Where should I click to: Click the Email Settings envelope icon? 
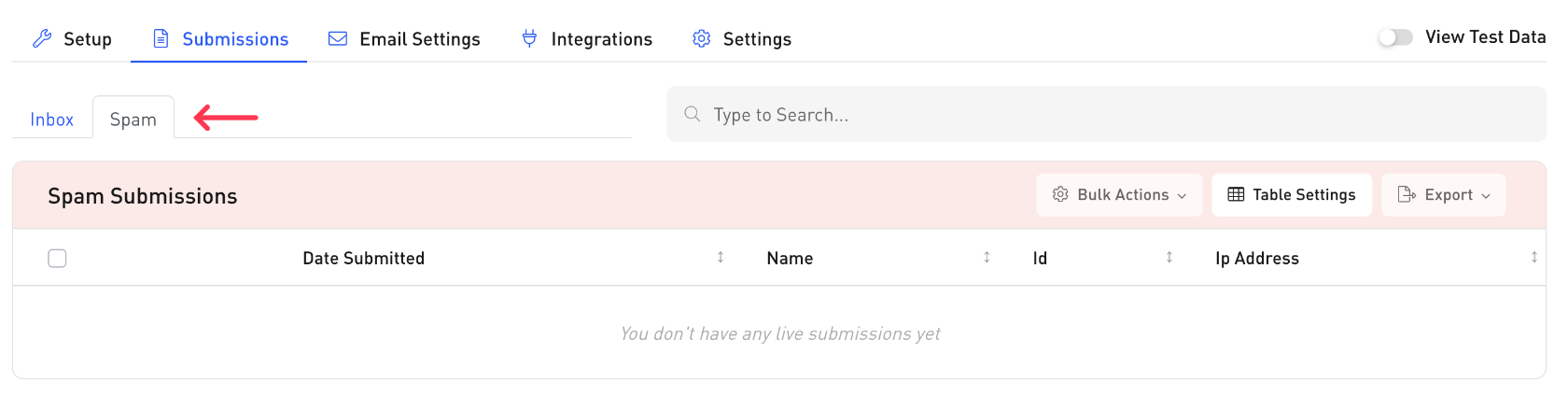click(338, 38)
